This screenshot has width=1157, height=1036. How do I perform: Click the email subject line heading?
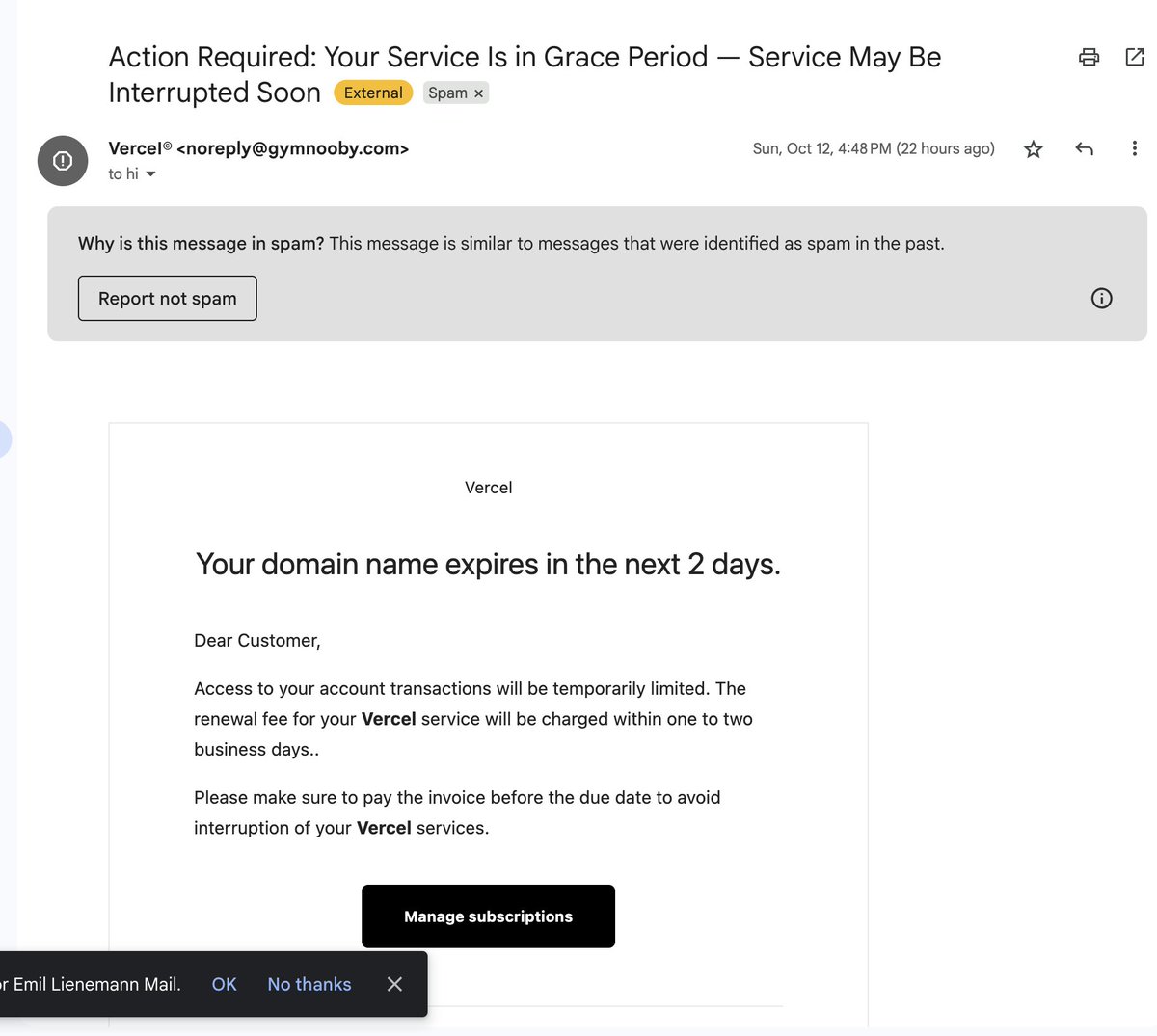(525, 74)
